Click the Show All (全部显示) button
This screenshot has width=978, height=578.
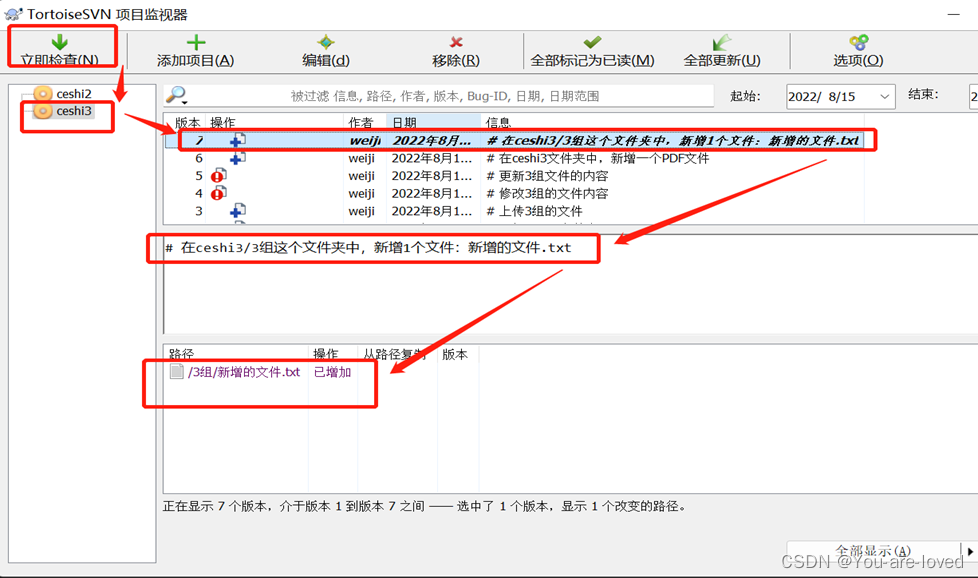pos(873,551)
